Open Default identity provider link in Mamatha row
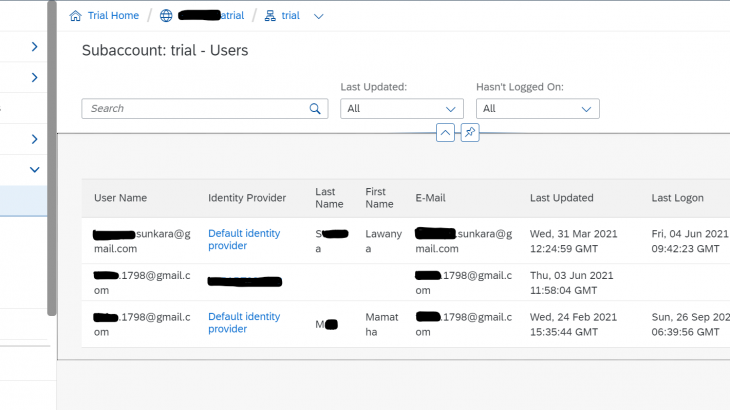This screenshot has width=730, height=410. click(244, 323)
